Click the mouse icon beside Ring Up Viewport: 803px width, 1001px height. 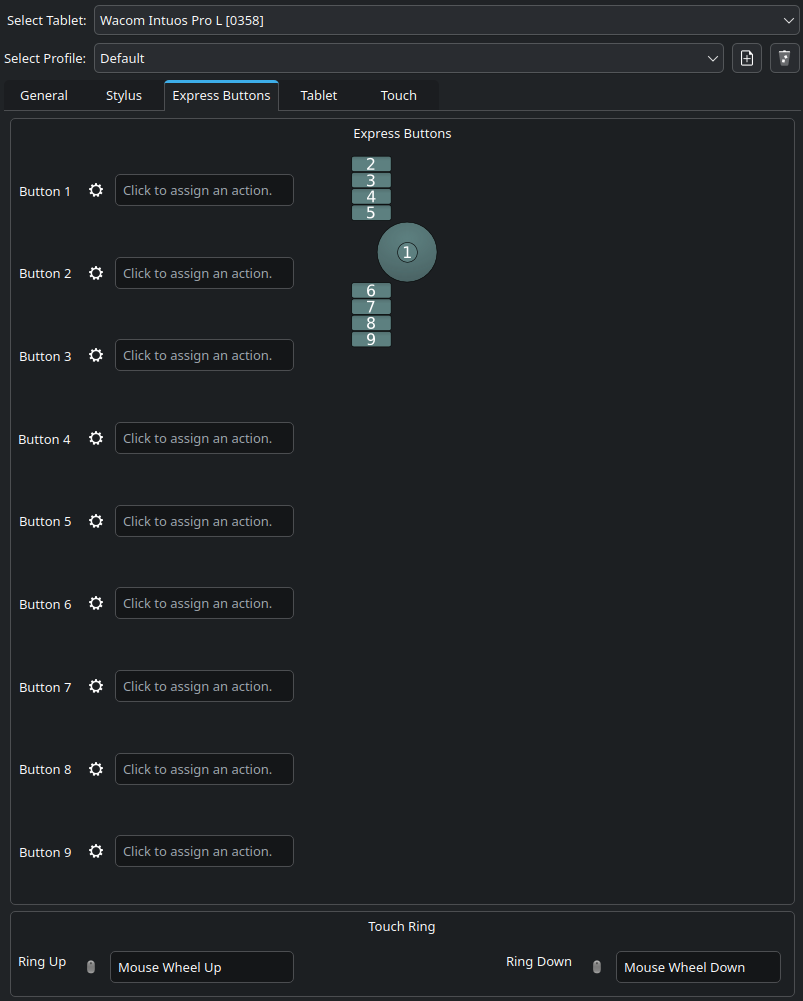[x=91, y=967]
